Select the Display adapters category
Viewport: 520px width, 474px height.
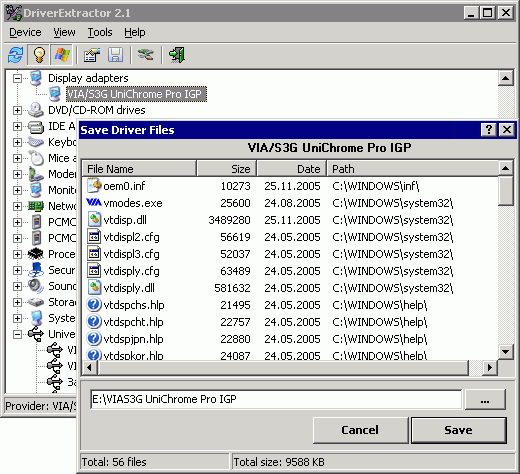point(88,78)
